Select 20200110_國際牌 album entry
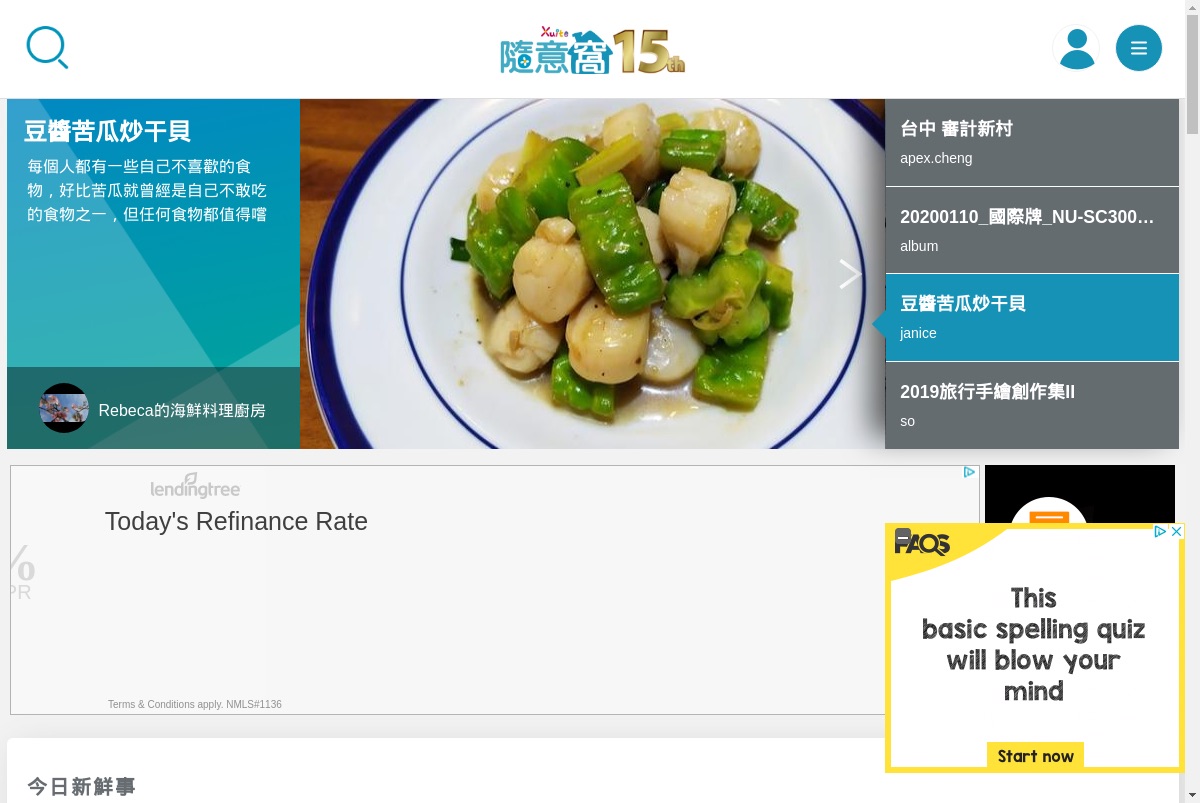Viewport: 1200px width, 803px height. [1032, 230]
